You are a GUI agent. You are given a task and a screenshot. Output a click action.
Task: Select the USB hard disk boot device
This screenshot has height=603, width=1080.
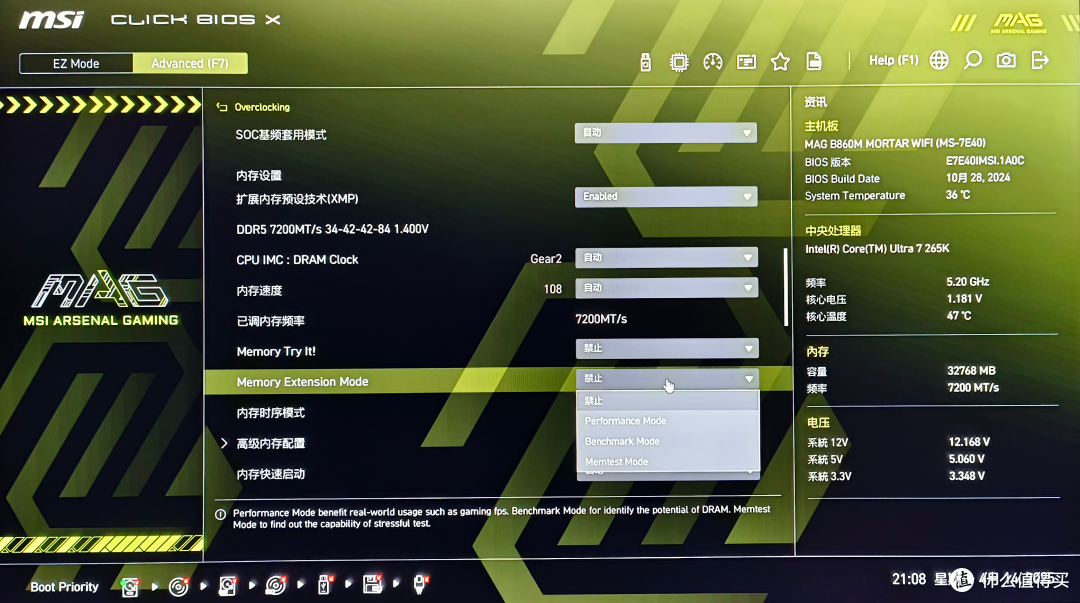pos(227,586)
